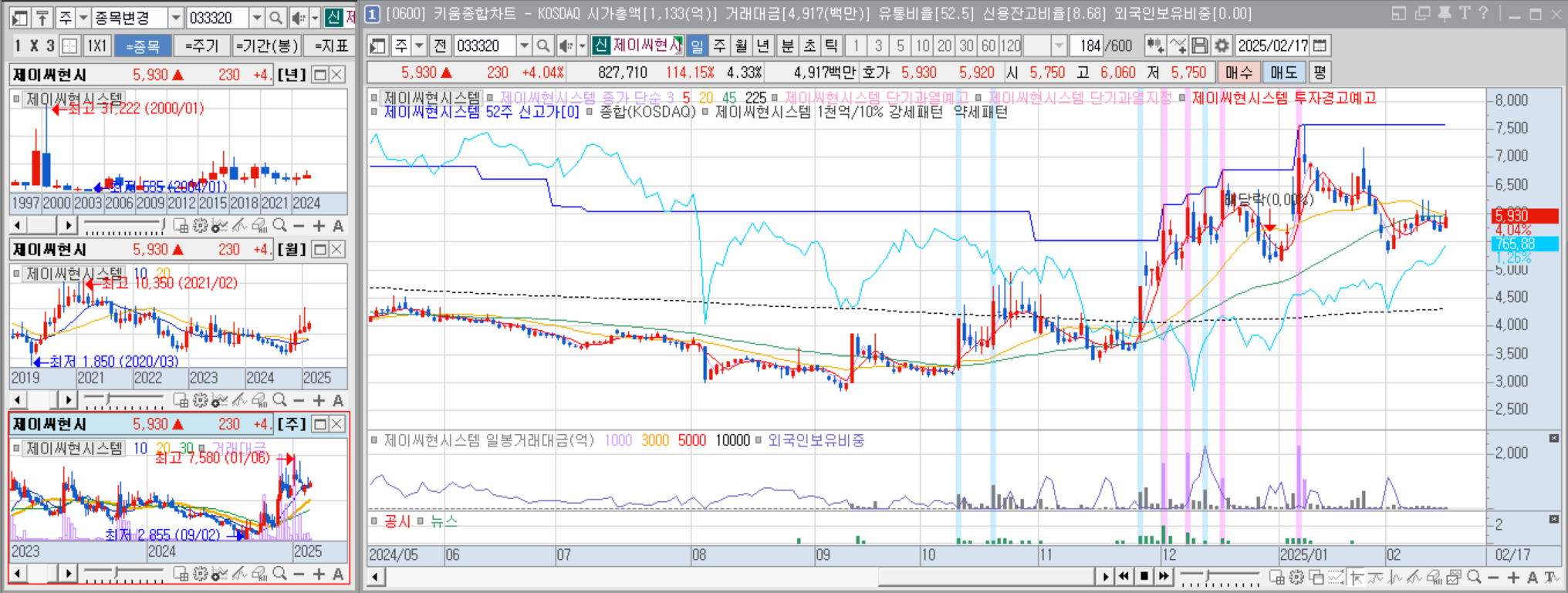Select the 월 monthly period button
This screenshot has height=593, width=1568.
[741, 45]
